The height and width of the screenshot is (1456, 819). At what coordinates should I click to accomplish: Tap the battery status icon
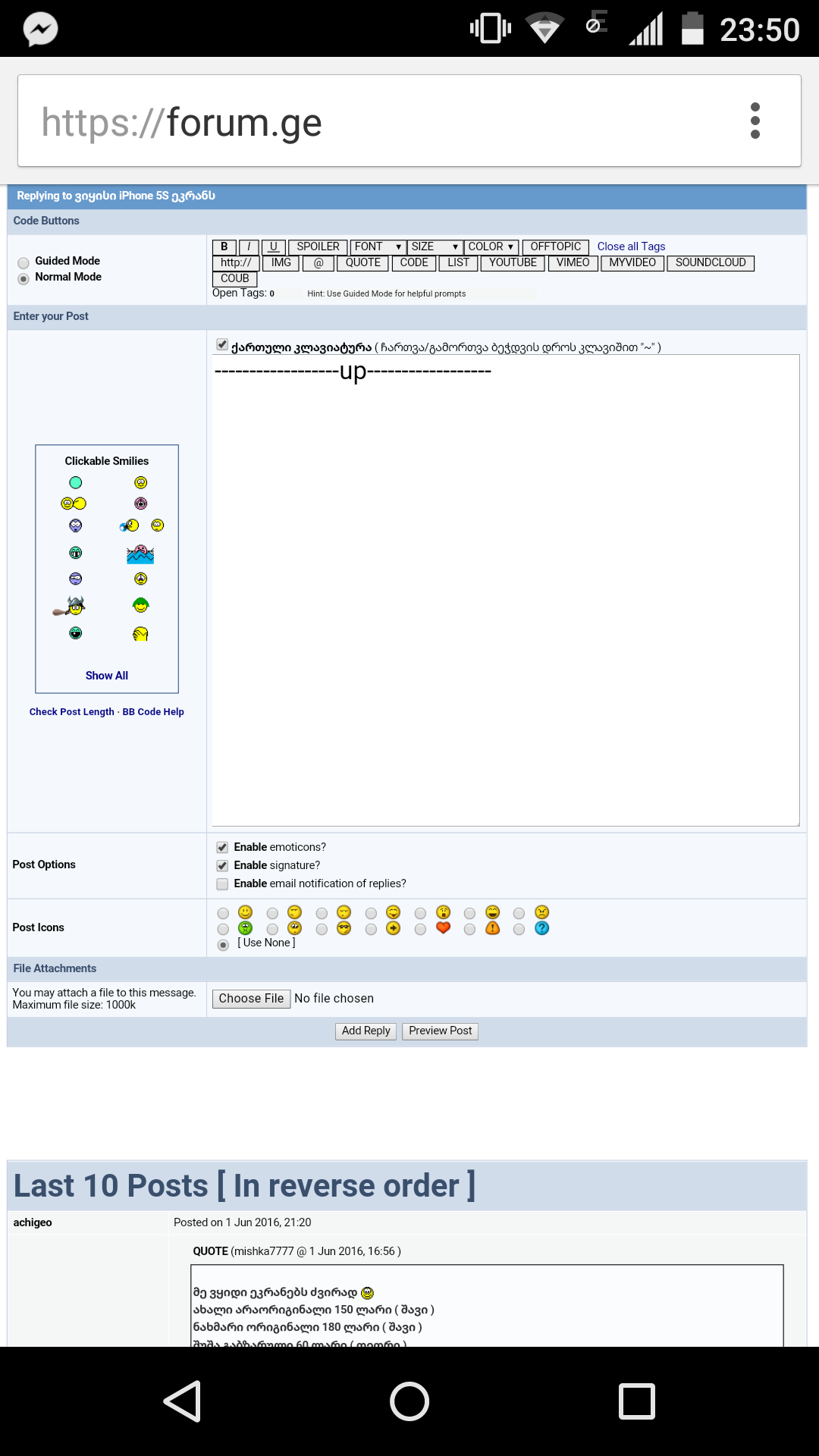point(692,29)
